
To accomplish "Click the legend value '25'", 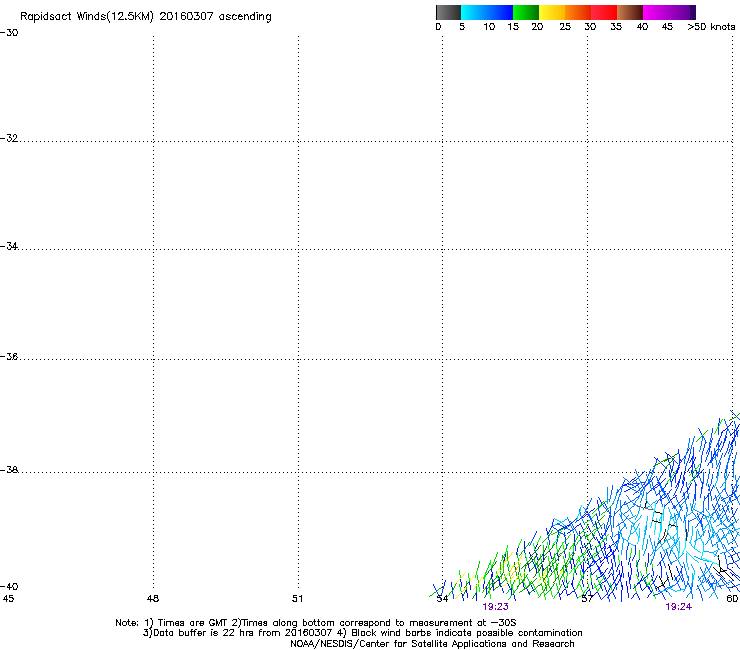I will pos(565,27).
